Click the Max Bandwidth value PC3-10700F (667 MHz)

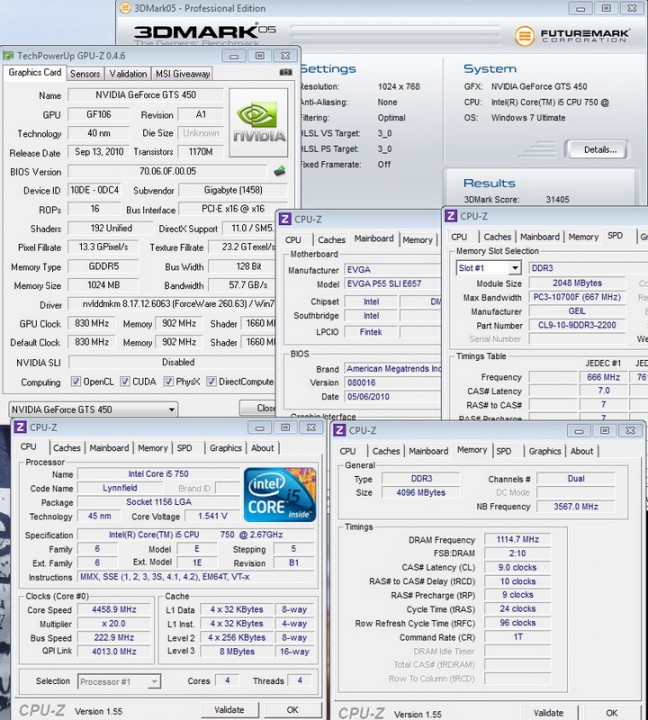coord(577,297)
